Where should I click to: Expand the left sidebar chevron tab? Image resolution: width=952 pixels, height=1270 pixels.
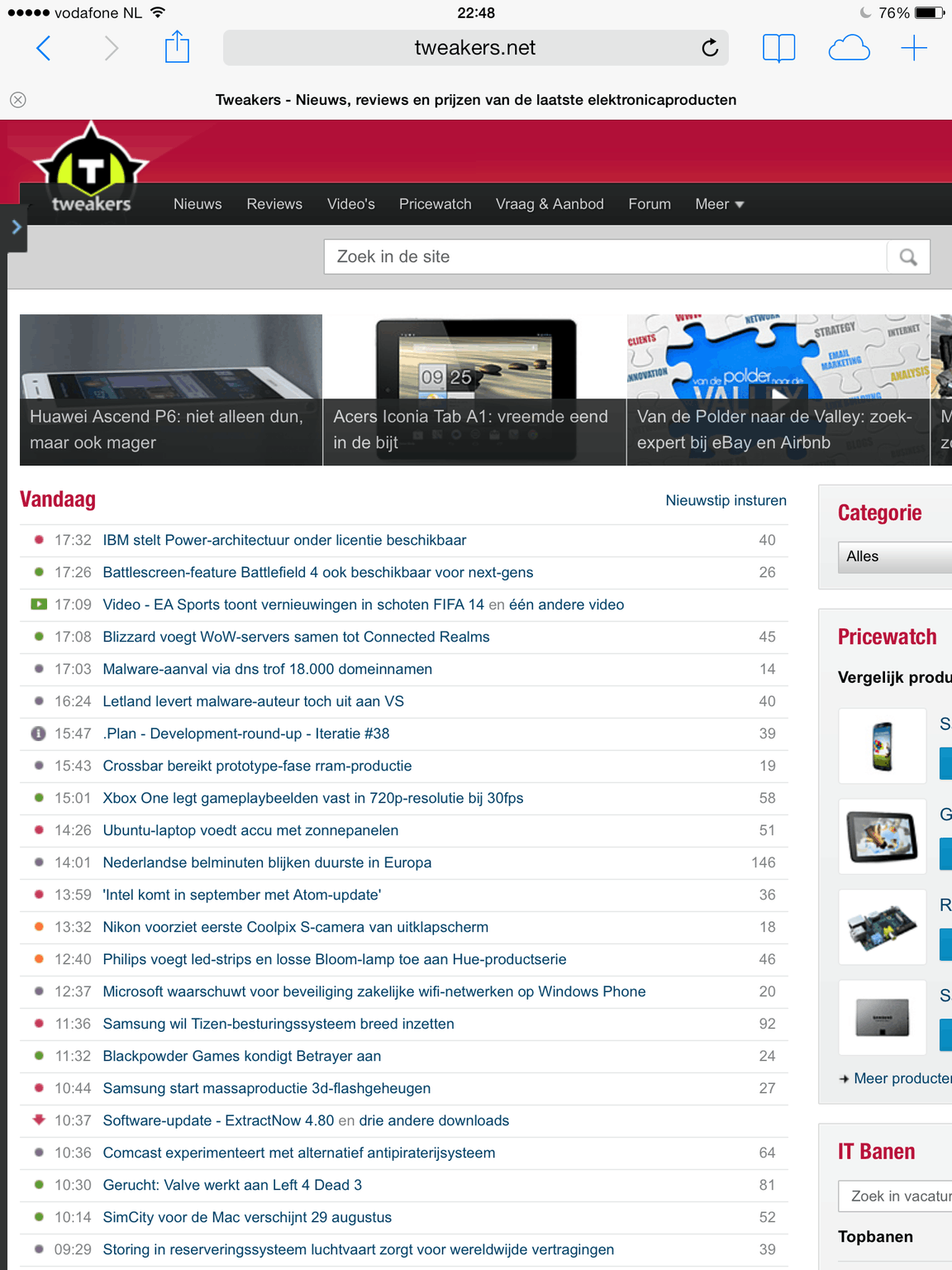coord(15,227)
